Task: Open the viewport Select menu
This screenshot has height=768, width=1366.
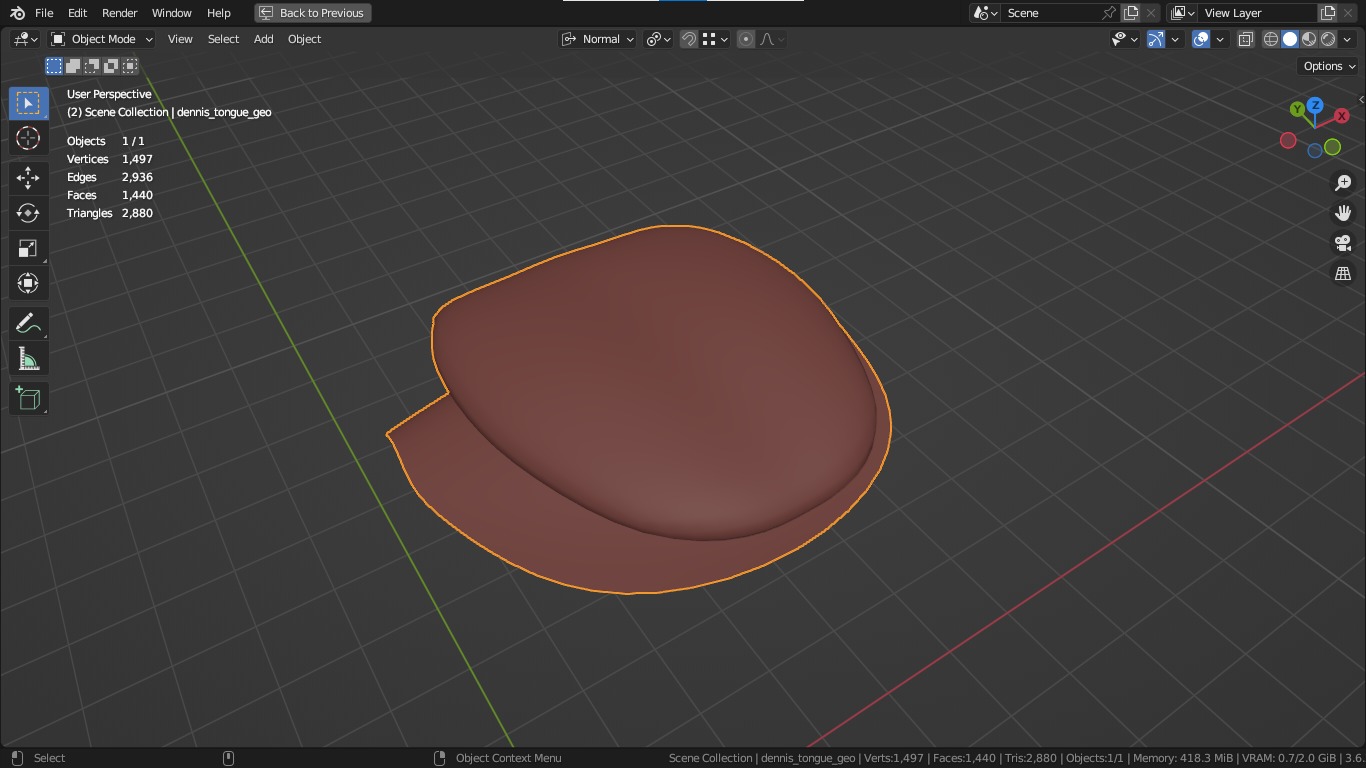Action: coord(223,39)
